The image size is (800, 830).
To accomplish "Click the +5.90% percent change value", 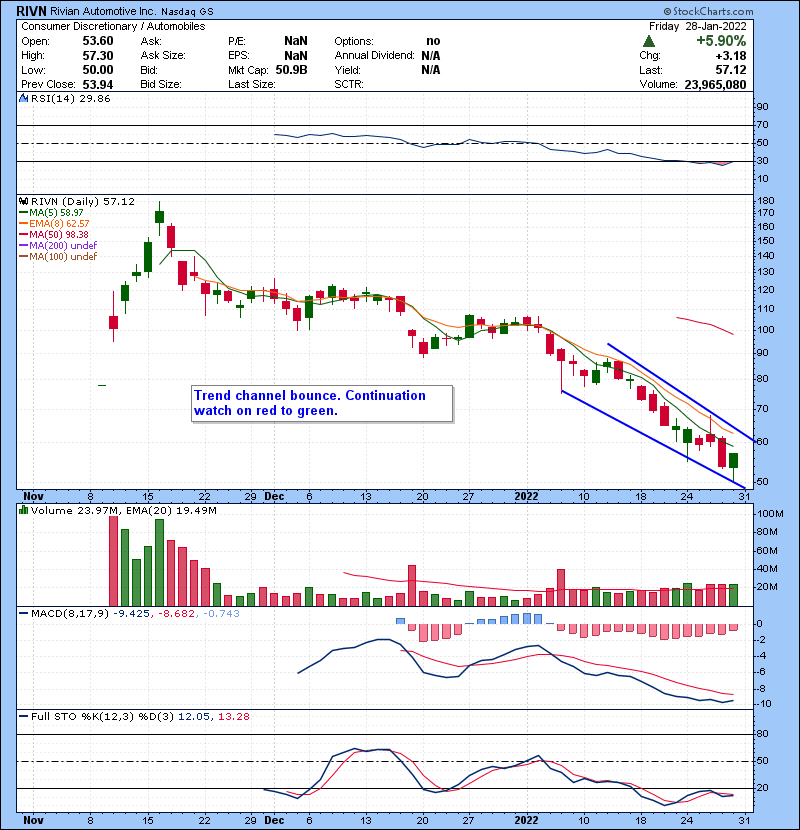I will click(721, 41).
